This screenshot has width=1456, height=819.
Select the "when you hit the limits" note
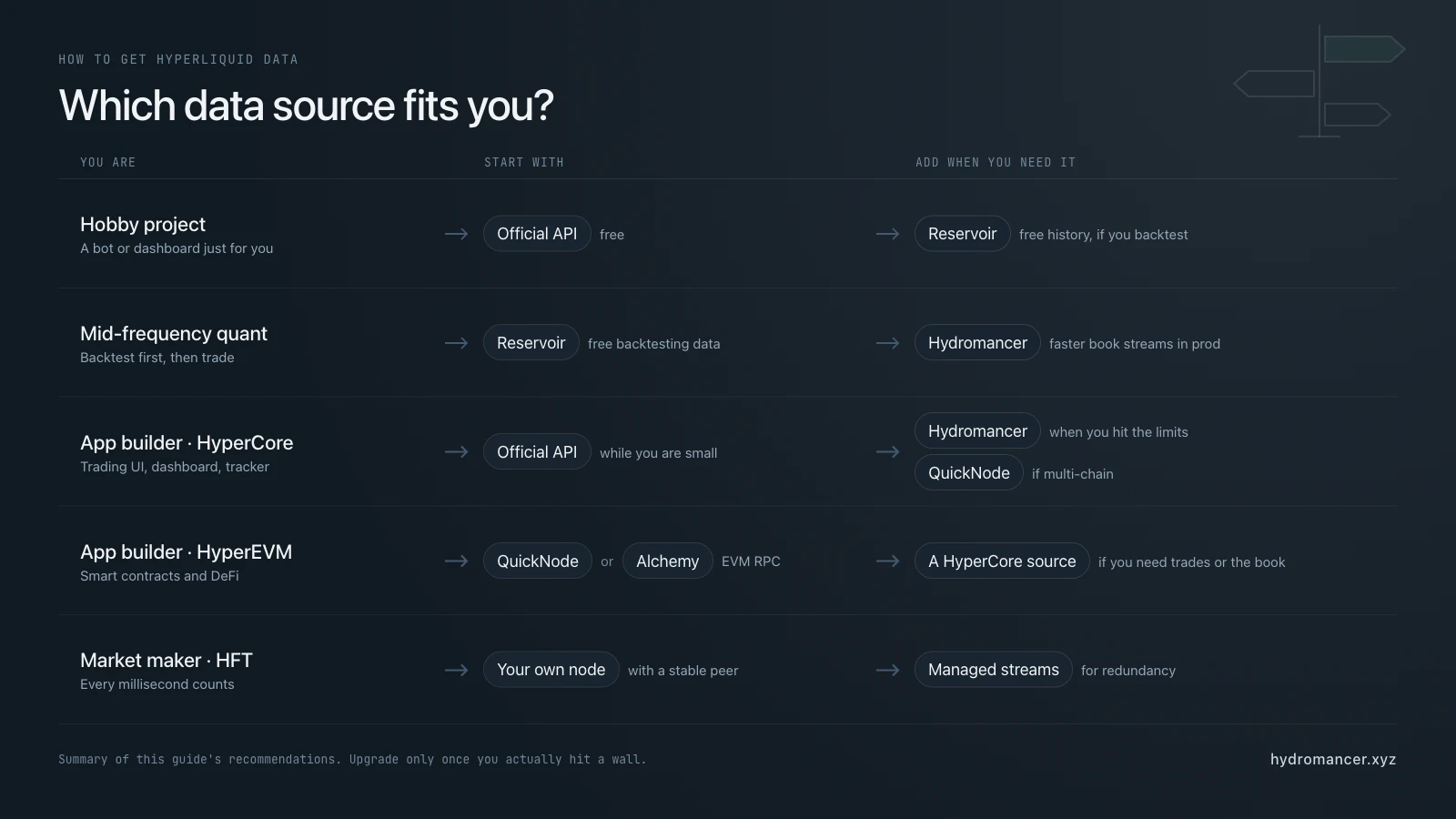coord(1118,432)
